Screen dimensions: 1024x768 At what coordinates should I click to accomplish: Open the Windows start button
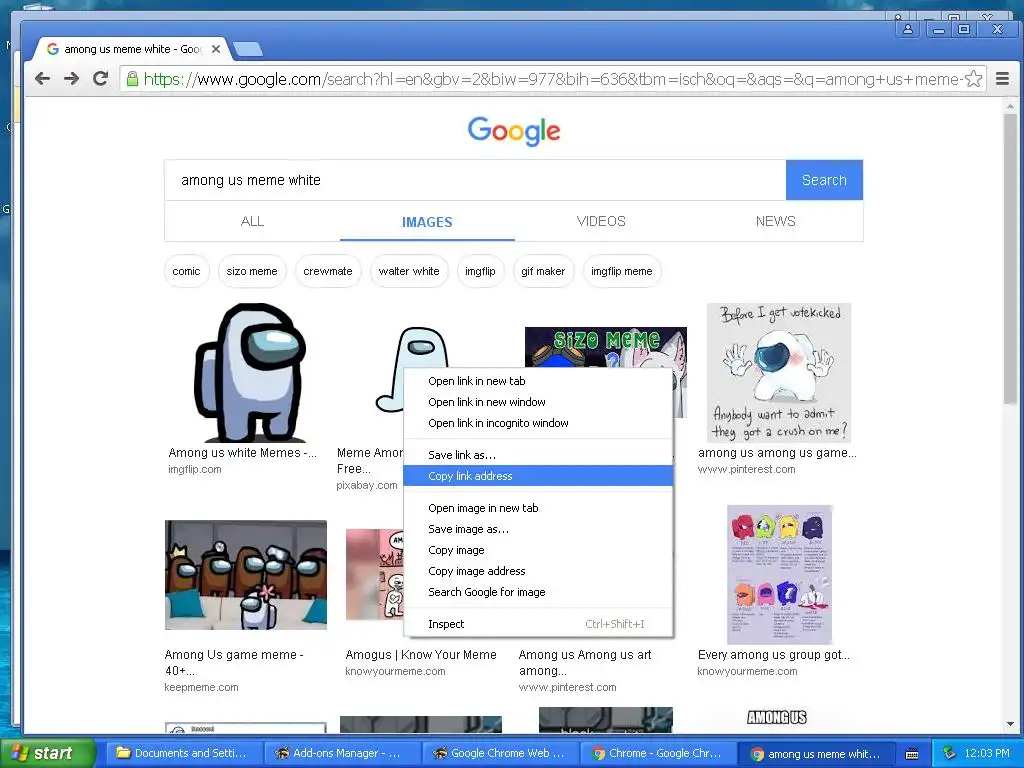(47, 753)
